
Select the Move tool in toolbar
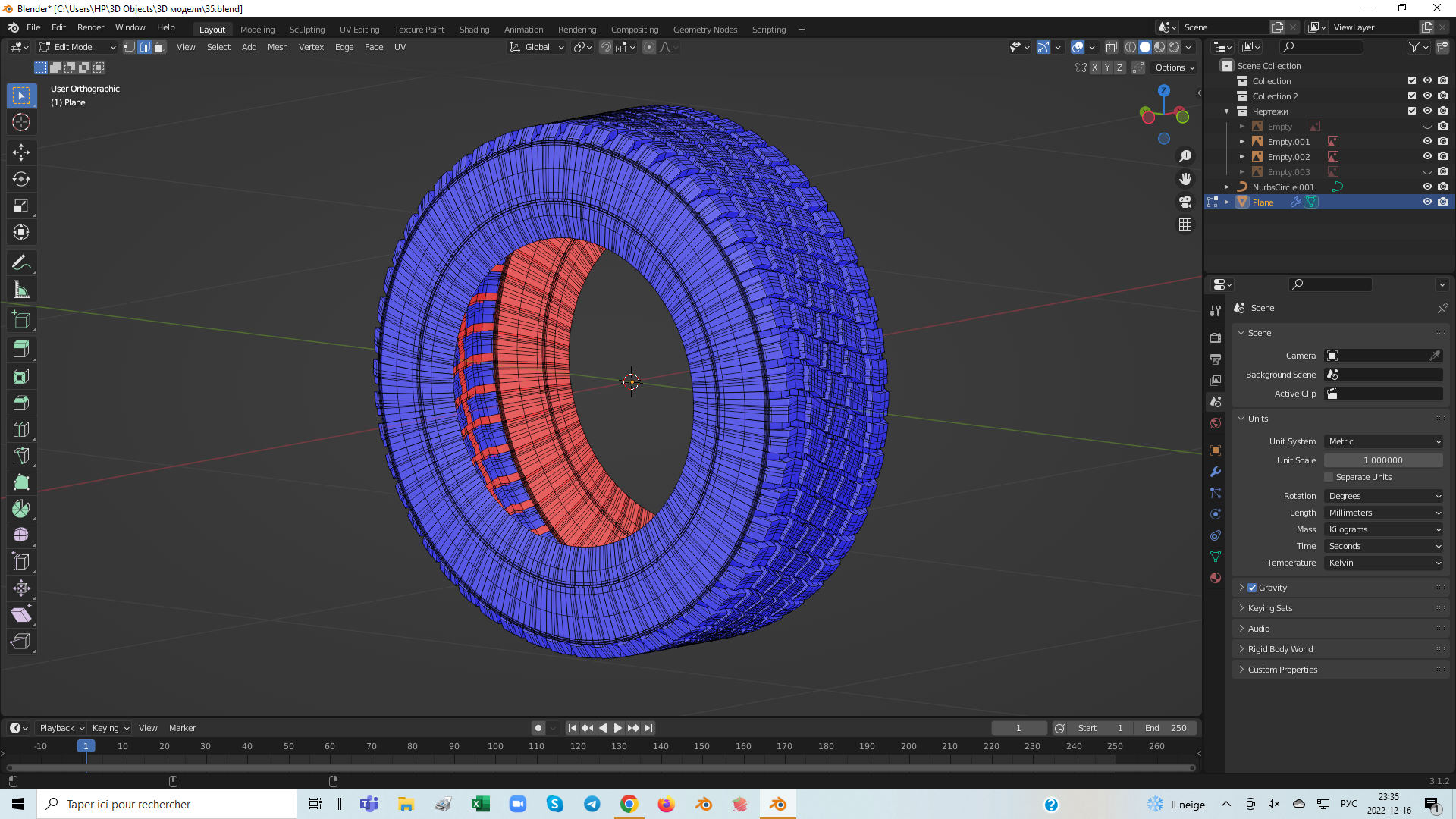tap(21, 152)
